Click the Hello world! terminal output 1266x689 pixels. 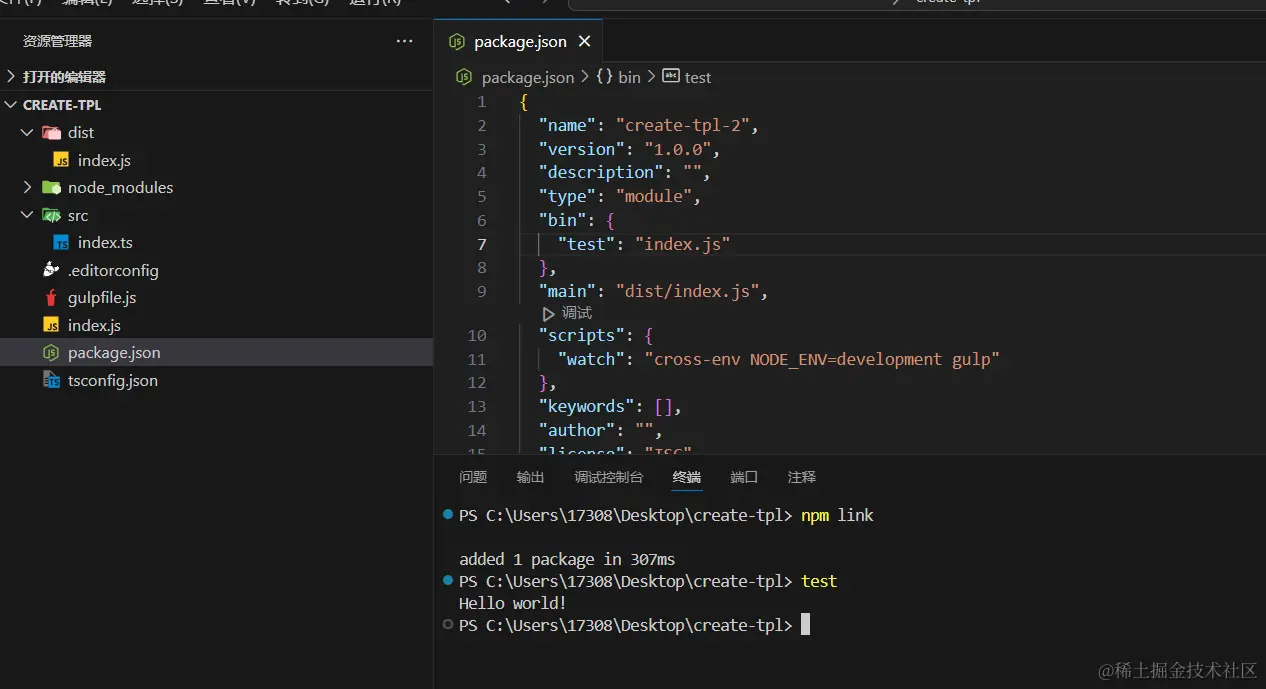(x=513, y=603)
